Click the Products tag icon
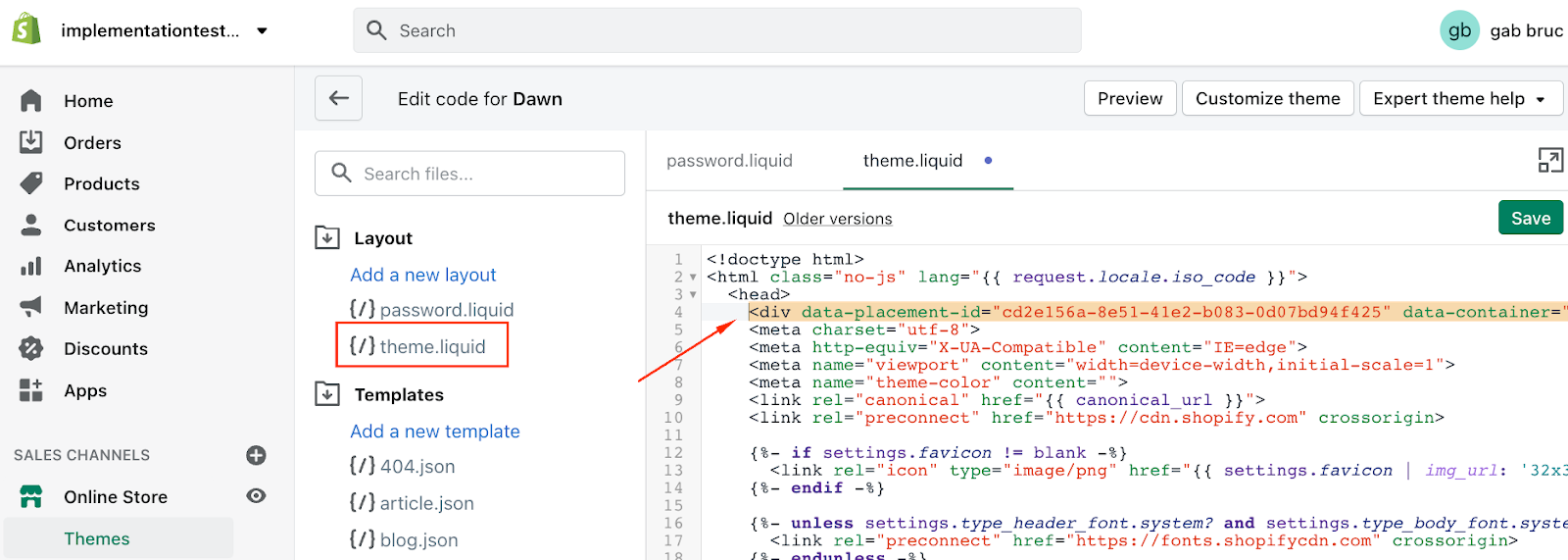 tap(31, 183)
